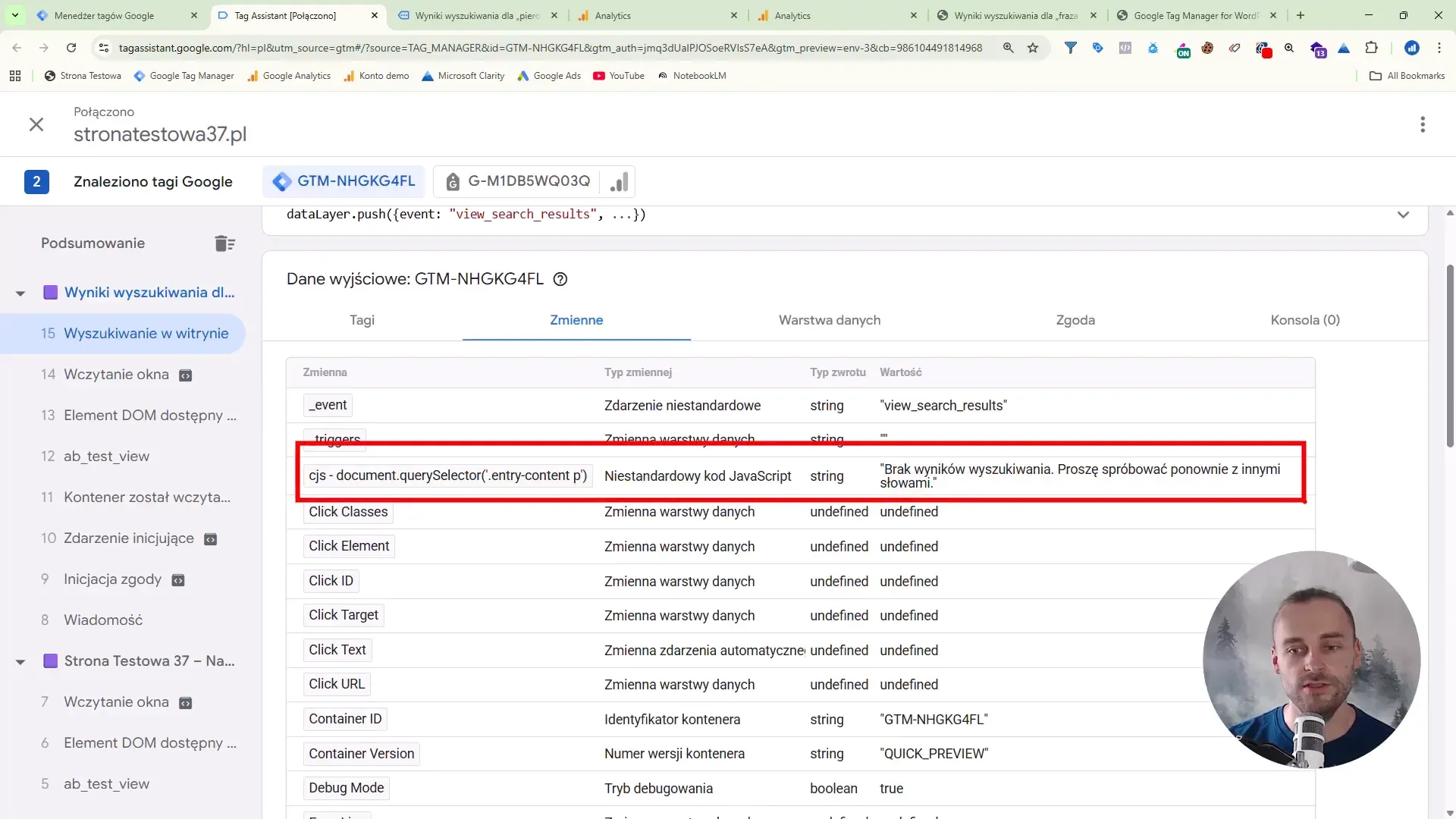The width and height of the screenshot is (1456, 819).
Task: Open the NotebookLM bookmark
Action: (692, 76)
